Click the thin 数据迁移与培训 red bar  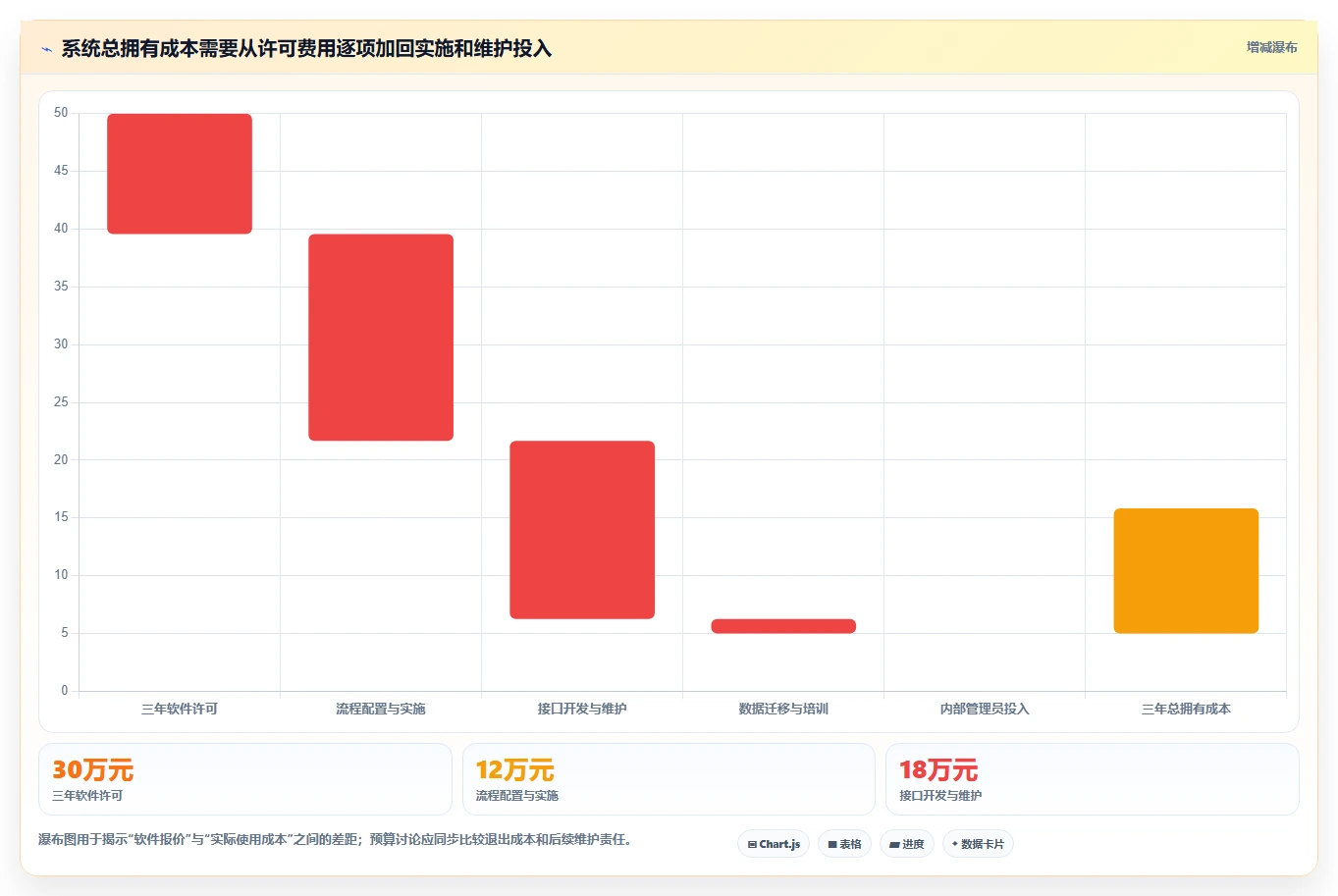point(783,626)
